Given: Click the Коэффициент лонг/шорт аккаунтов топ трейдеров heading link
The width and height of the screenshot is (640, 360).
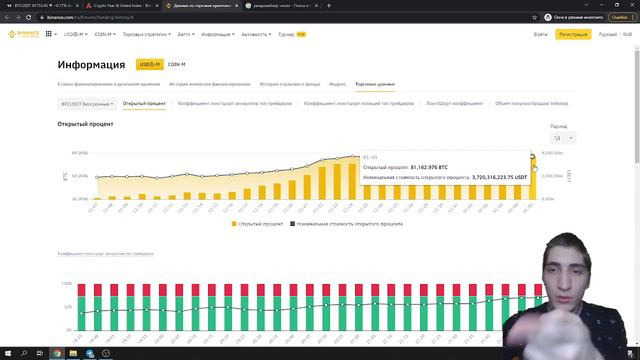Looking at the screenshot, I should point(105,253).
